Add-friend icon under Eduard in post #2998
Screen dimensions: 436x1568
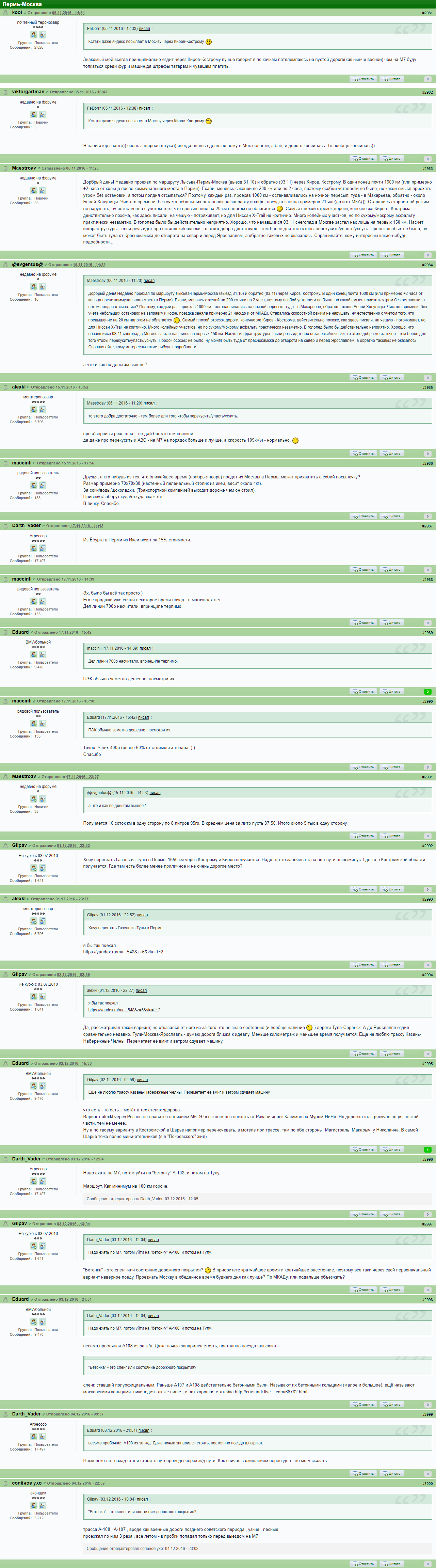[x=34, y=1321]
